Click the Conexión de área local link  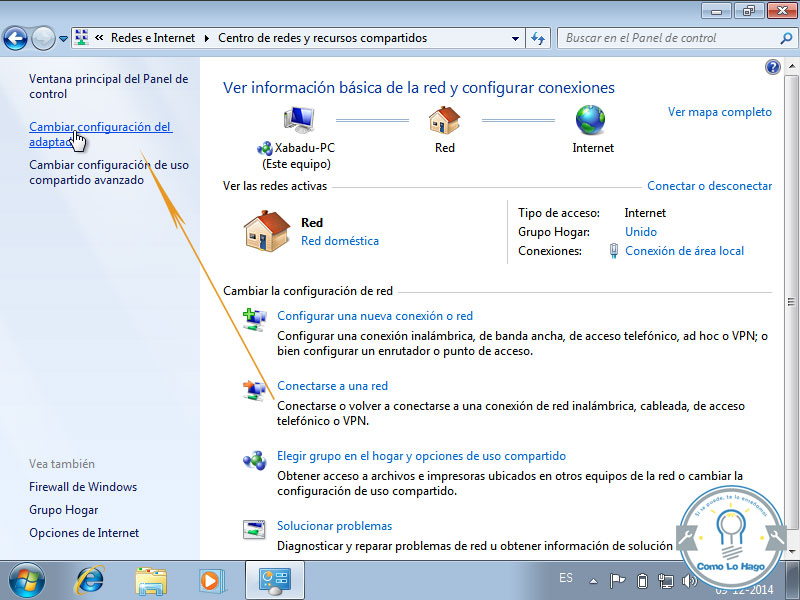pyautogui.click(x=684, y=251)
